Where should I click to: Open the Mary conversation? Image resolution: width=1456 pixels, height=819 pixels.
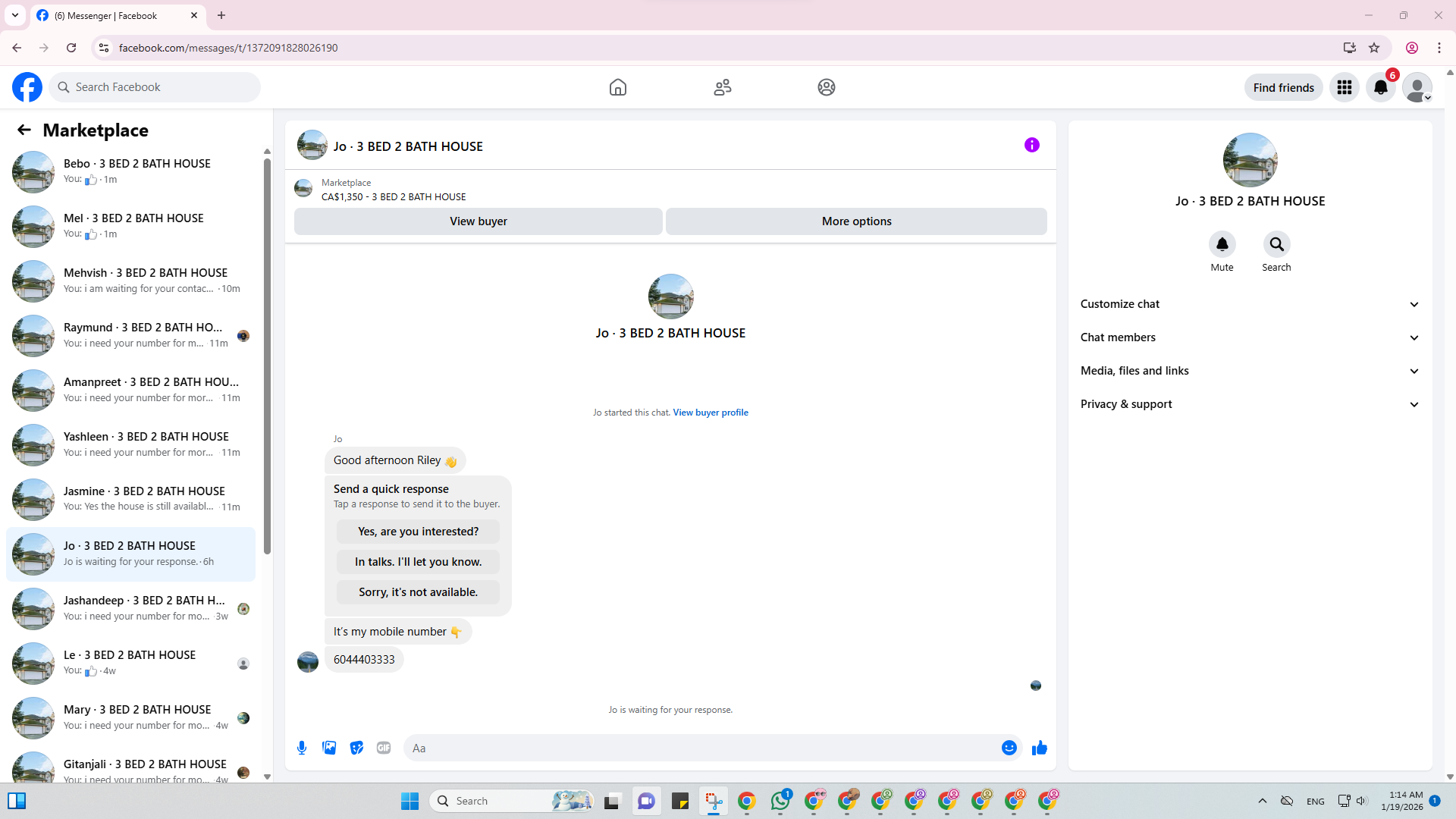click(x=130, y=717)
